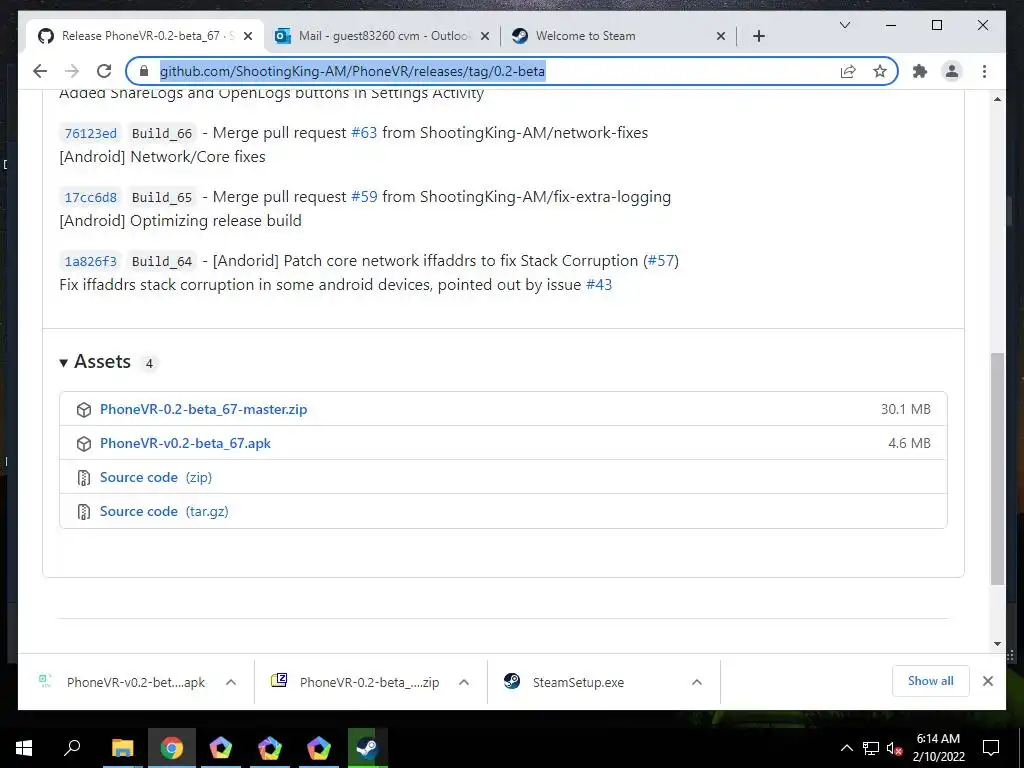Click file-zip icon beside Source code (zip)

pyautogui.click(x=84, y=477)
